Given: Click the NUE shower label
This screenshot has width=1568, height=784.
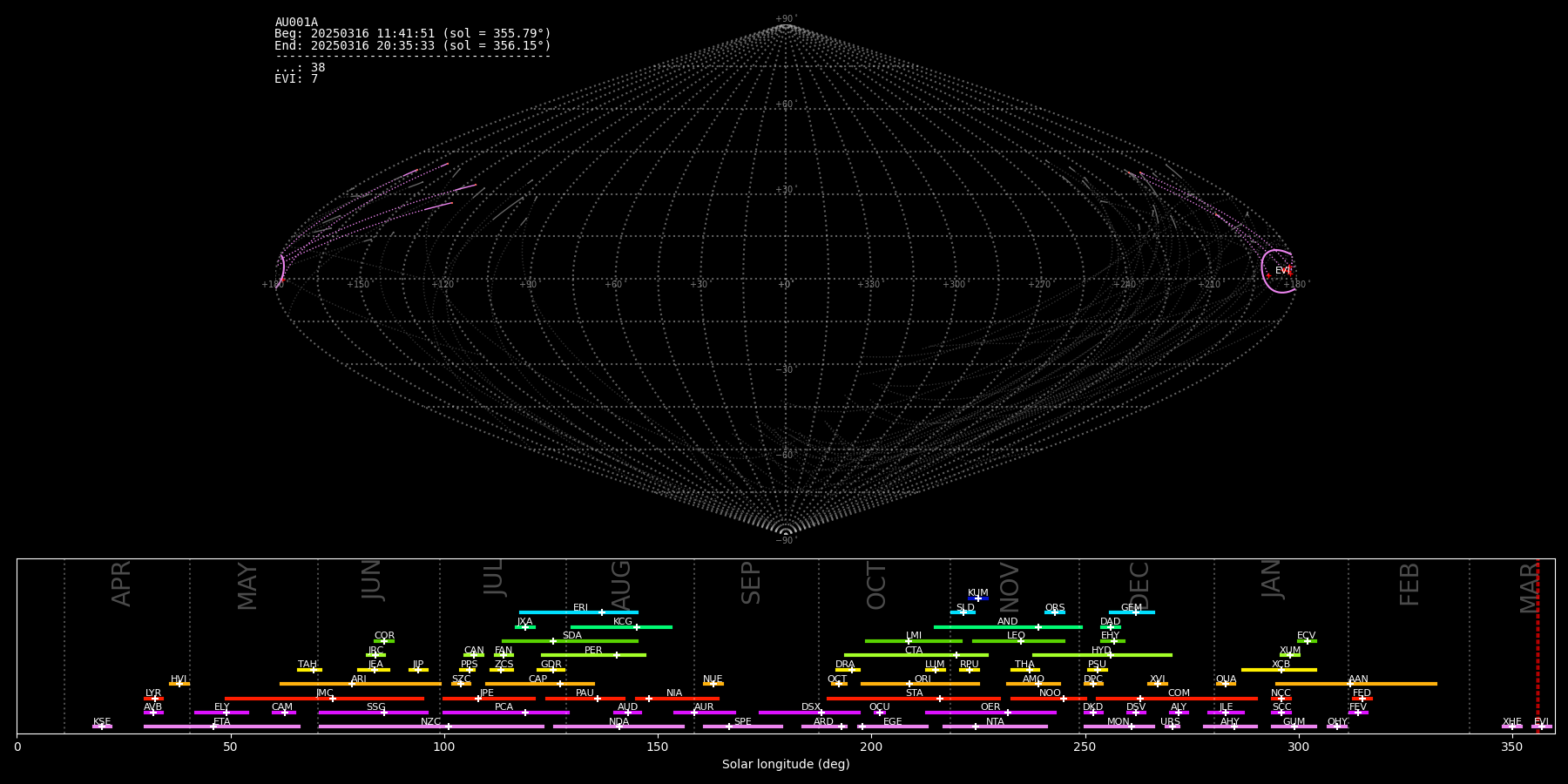Looking at the screenshot, I should pos(713,679).
